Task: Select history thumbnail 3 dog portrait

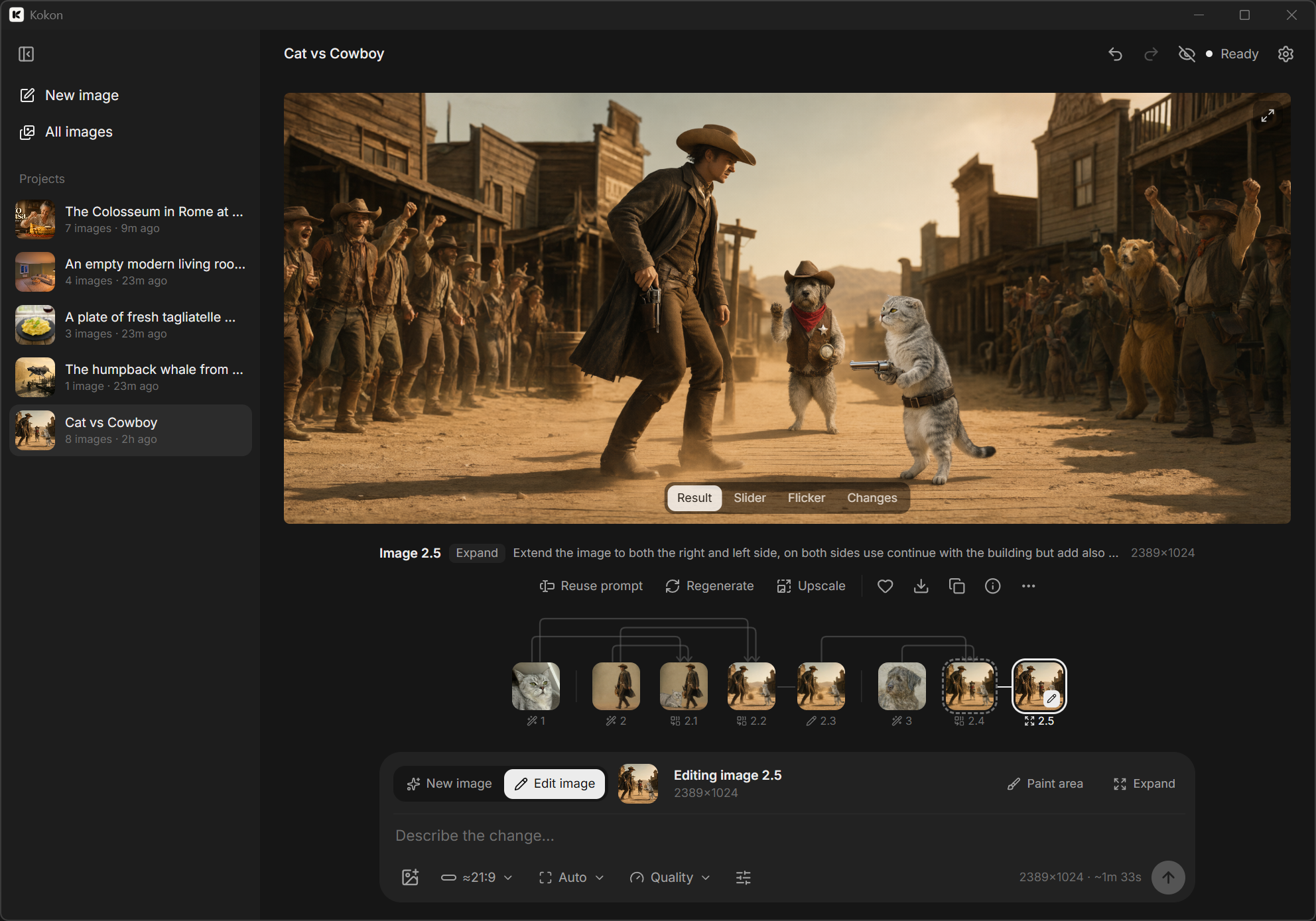Action: [902, 686]
